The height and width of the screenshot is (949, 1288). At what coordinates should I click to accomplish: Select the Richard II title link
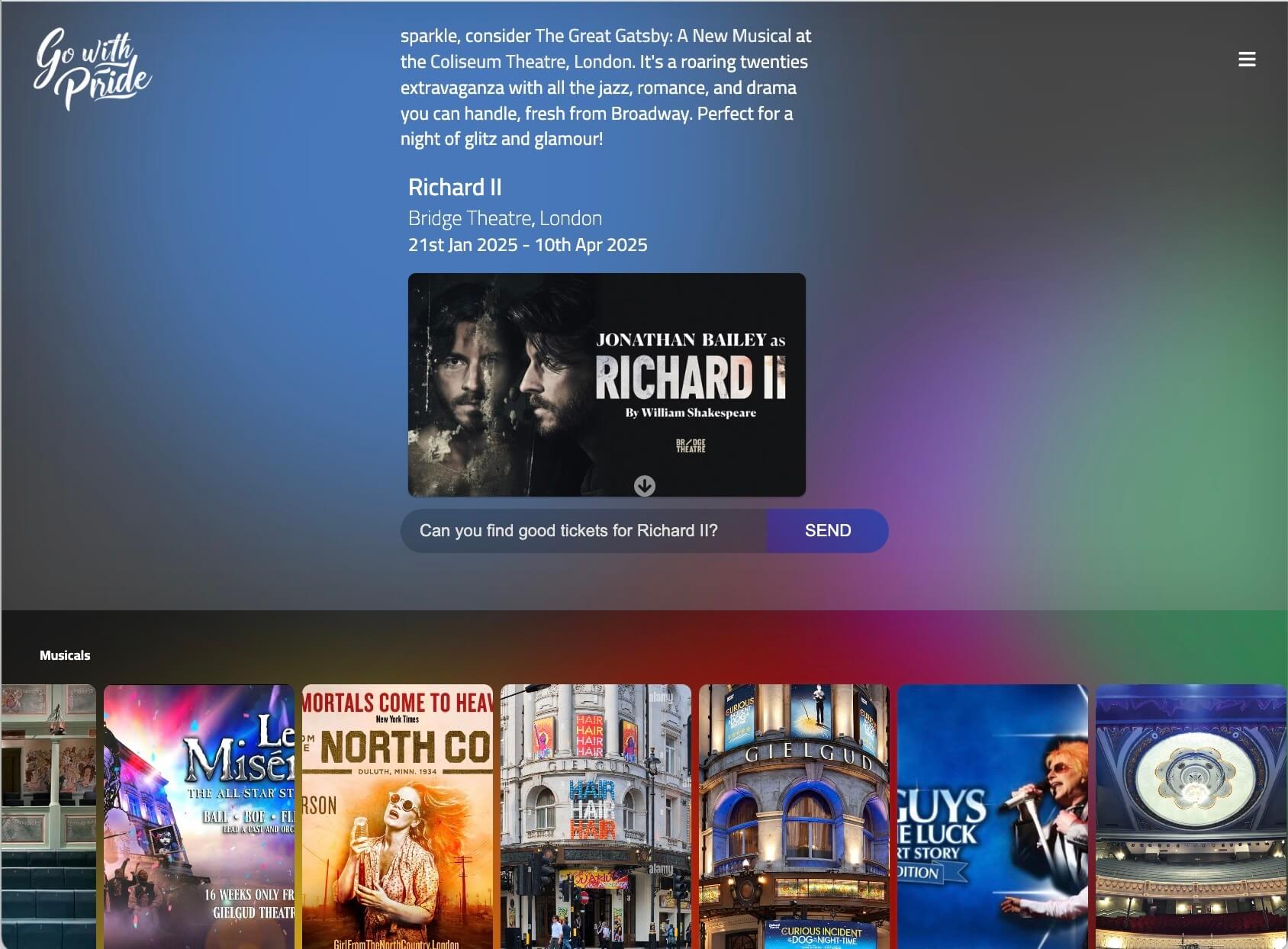pyautogui.click(x=455, y=188)
